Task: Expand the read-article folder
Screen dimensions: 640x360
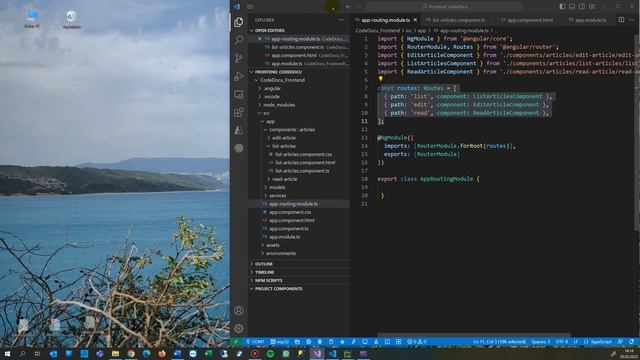Action: pos(299,179)
